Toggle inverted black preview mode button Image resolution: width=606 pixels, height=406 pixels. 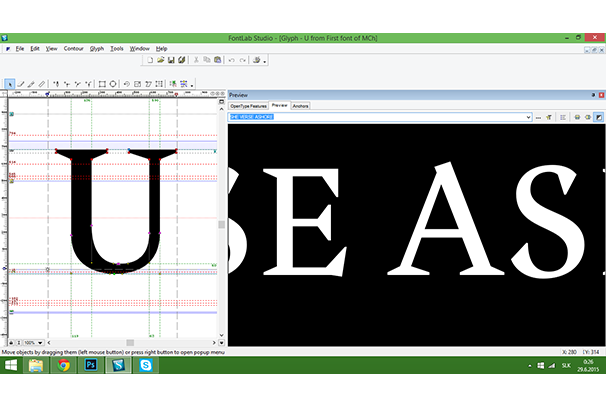point(598,117)
